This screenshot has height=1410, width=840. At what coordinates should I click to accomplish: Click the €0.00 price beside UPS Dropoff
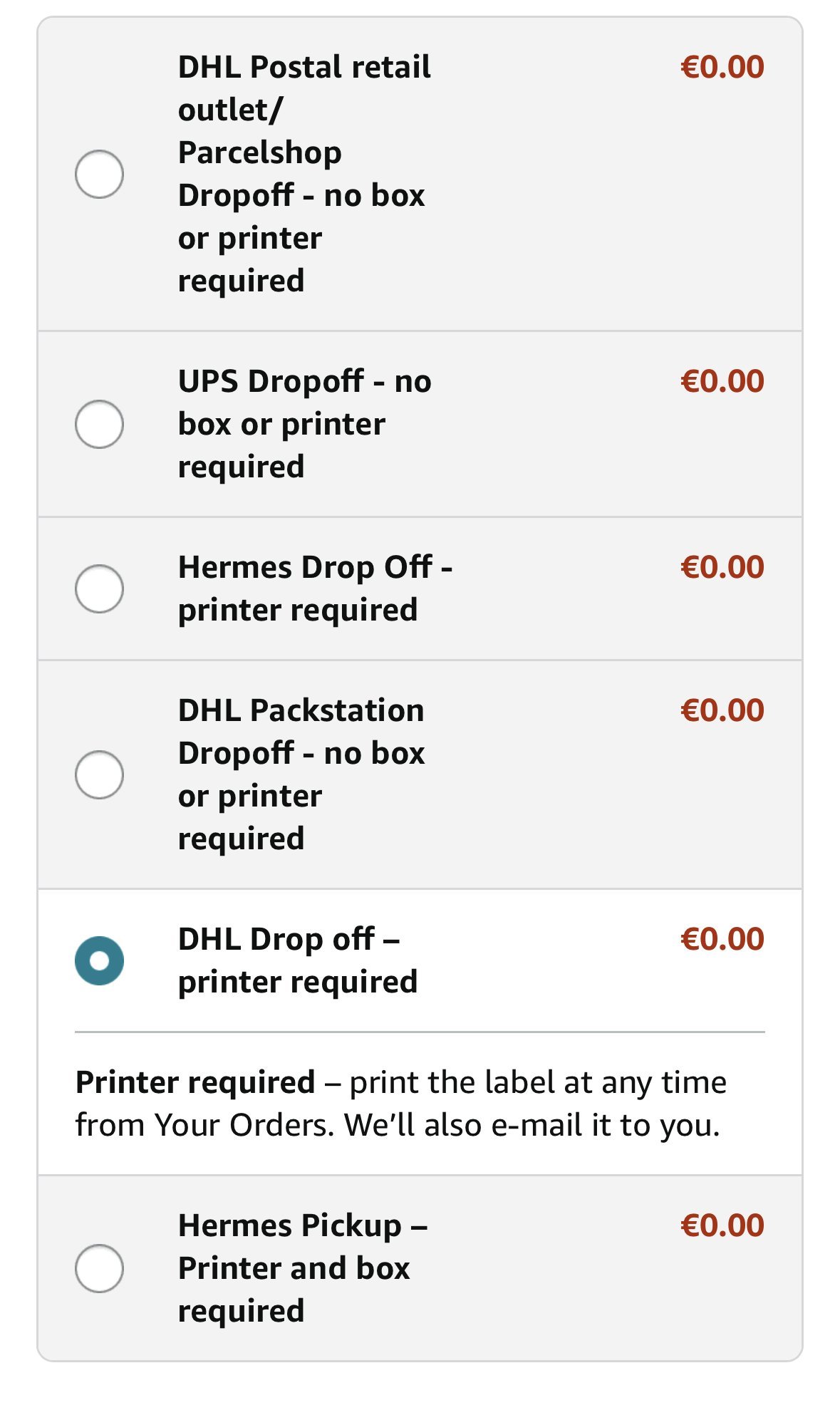[722, 381]
